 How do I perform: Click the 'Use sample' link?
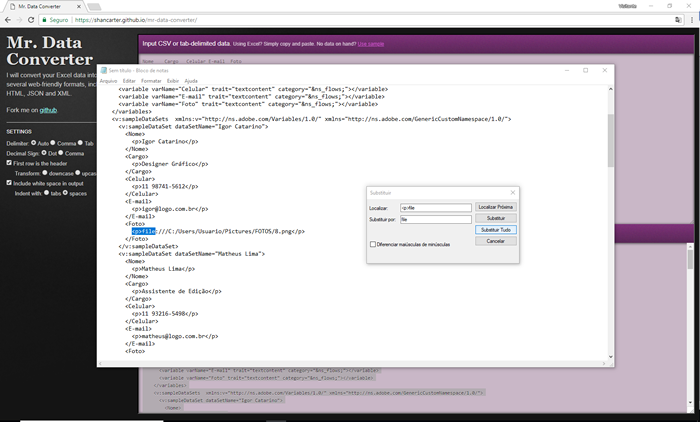tap(371, 44)
